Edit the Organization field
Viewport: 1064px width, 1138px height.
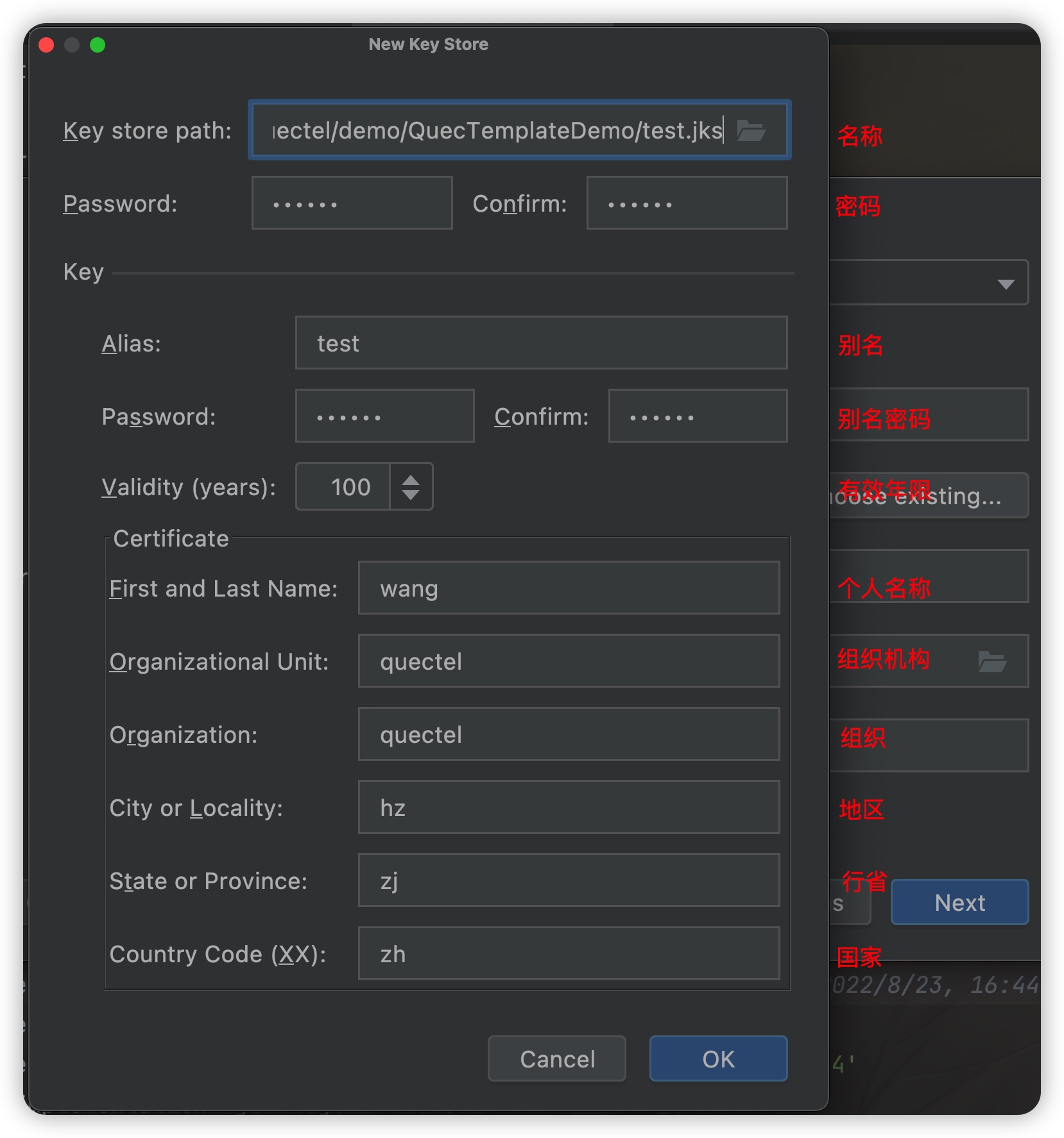569,734
